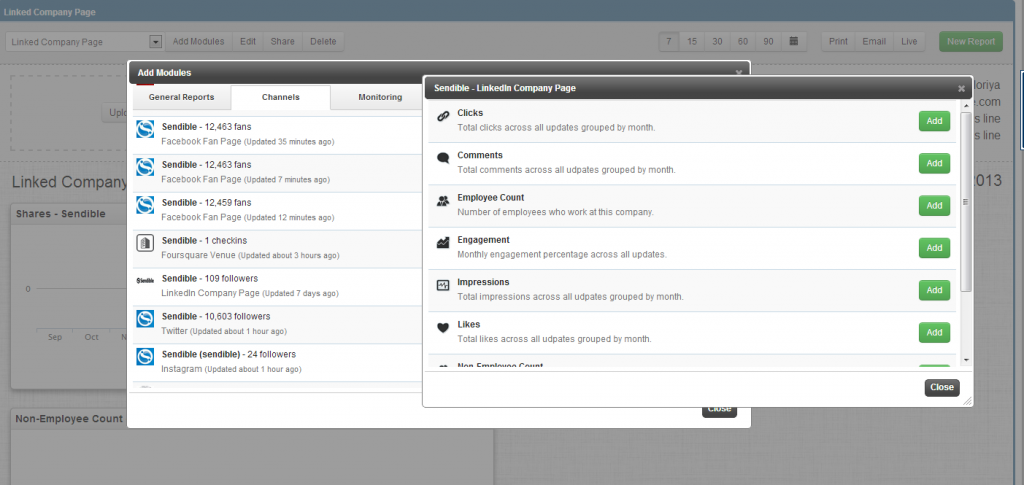Click the Non-Employee Count module header
The image size is (1024, 485).
[70, 418]
